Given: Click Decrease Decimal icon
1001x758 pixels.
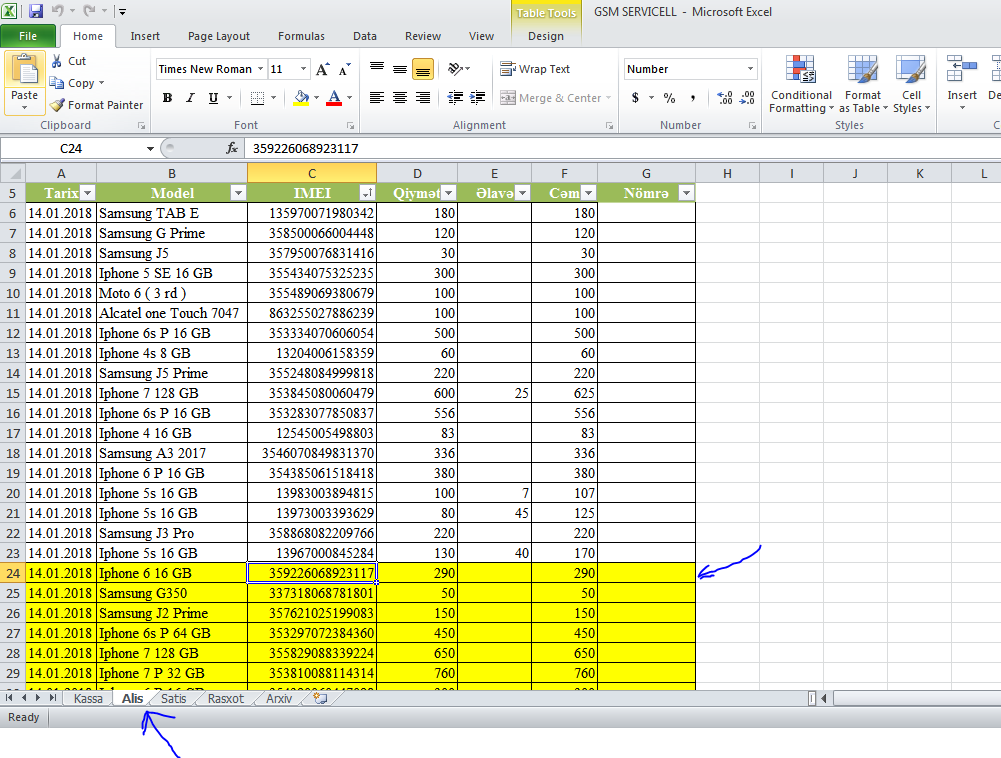Looking at the screenshot, I should (x=748, y=98).
